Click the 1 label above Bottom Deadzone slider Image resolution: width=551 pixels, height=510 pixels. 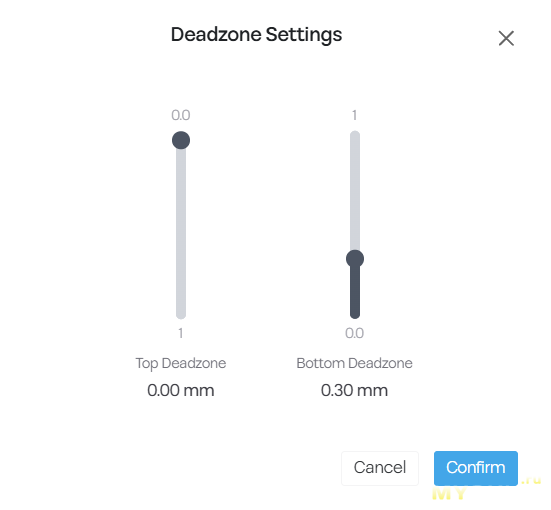(355, 115)
